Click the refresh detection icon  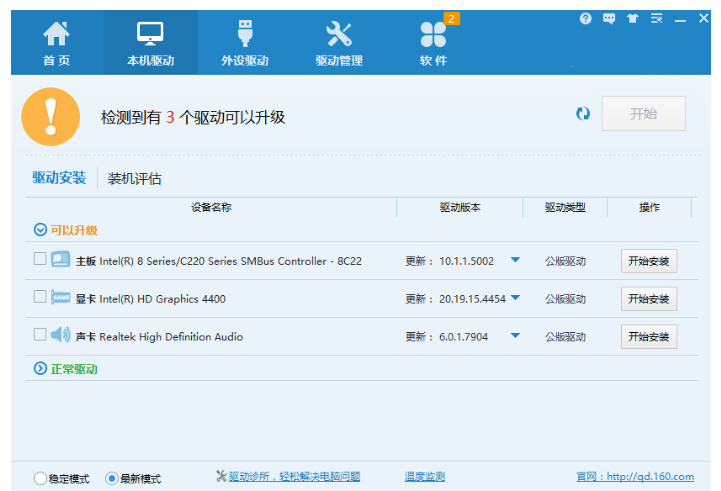[583, 114]
